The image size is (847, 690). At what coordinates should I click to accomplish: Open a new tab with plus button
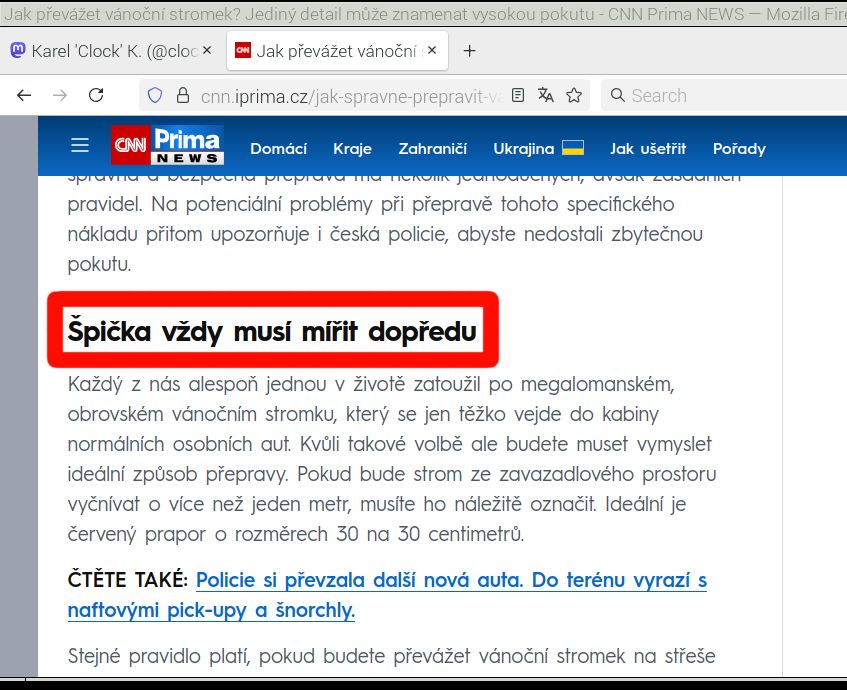(470, 51)
